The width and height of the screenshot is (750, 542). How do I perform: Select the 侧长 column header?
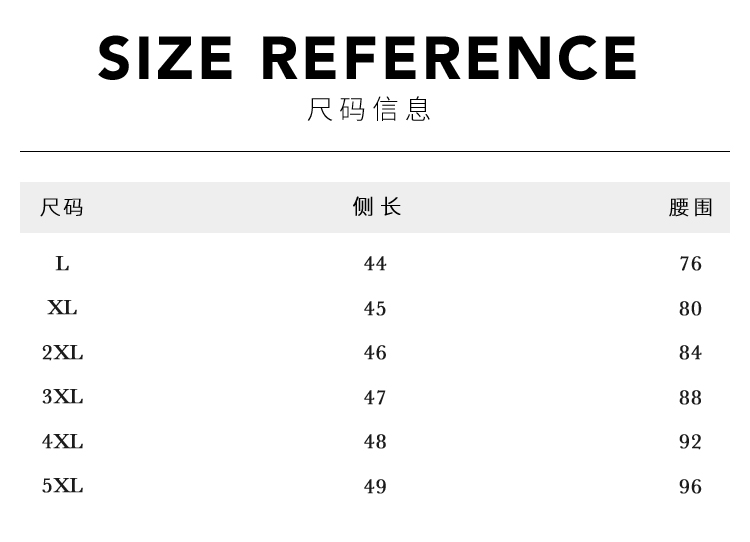click(376, 207)
